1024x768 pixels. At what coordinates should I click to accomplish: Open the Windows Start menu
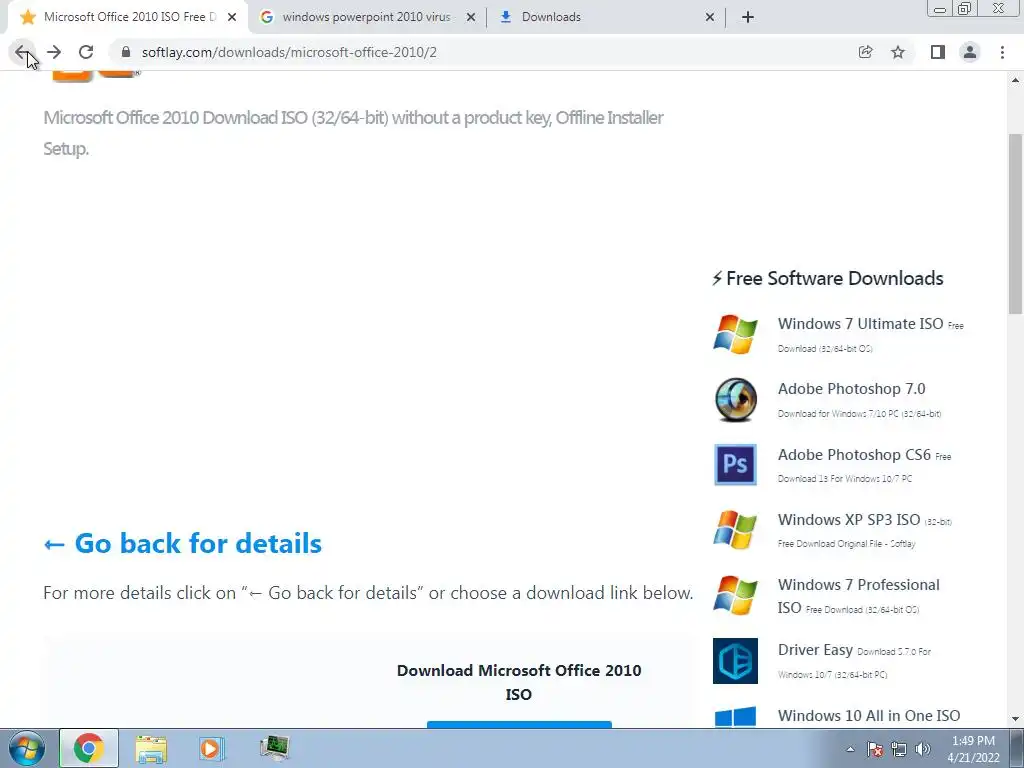tap(27, 748)
